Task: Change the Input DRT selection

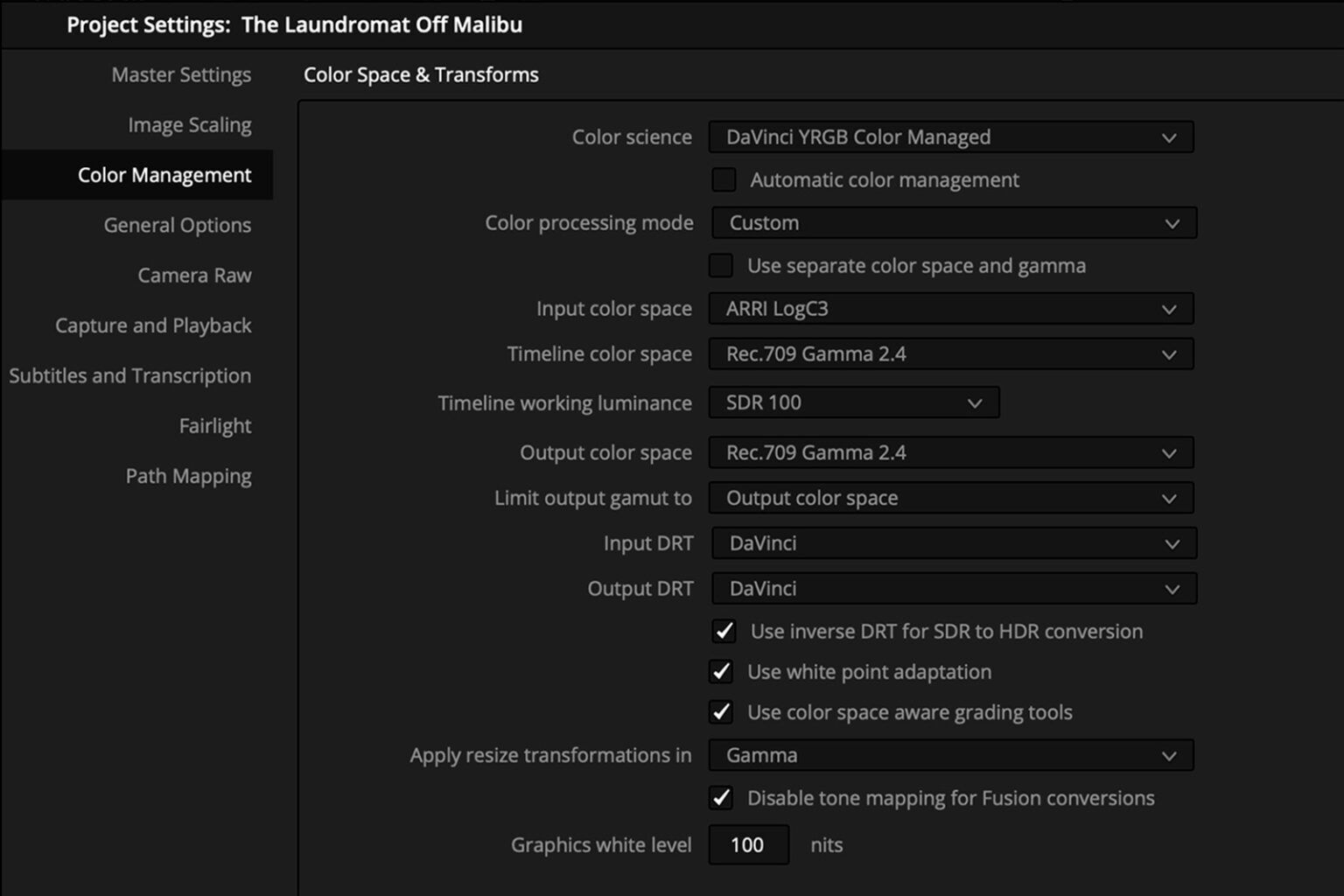Action: pyautogui.click(x=954, y=542)
